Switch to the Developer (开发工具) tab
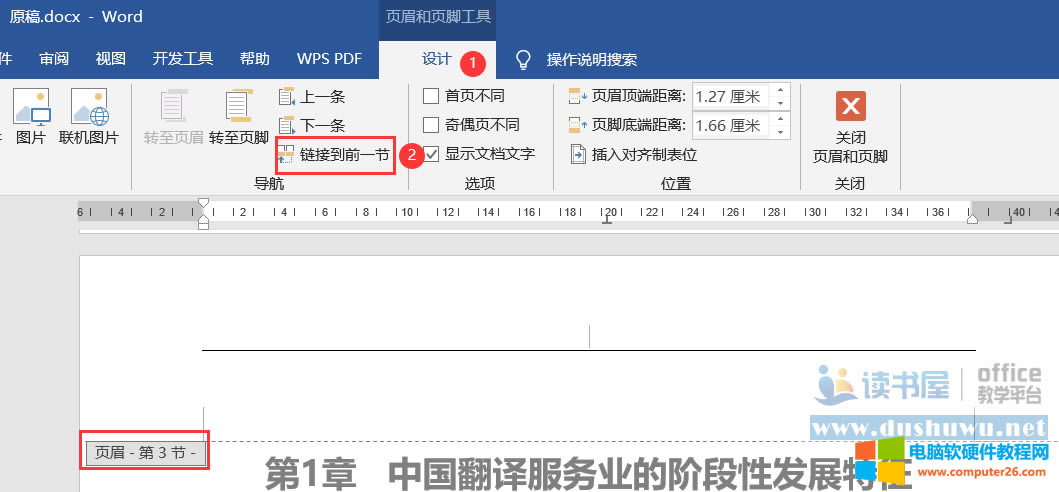Image resolution: width=1059 pixels, height=492 pixels. [x=183, y=59]
